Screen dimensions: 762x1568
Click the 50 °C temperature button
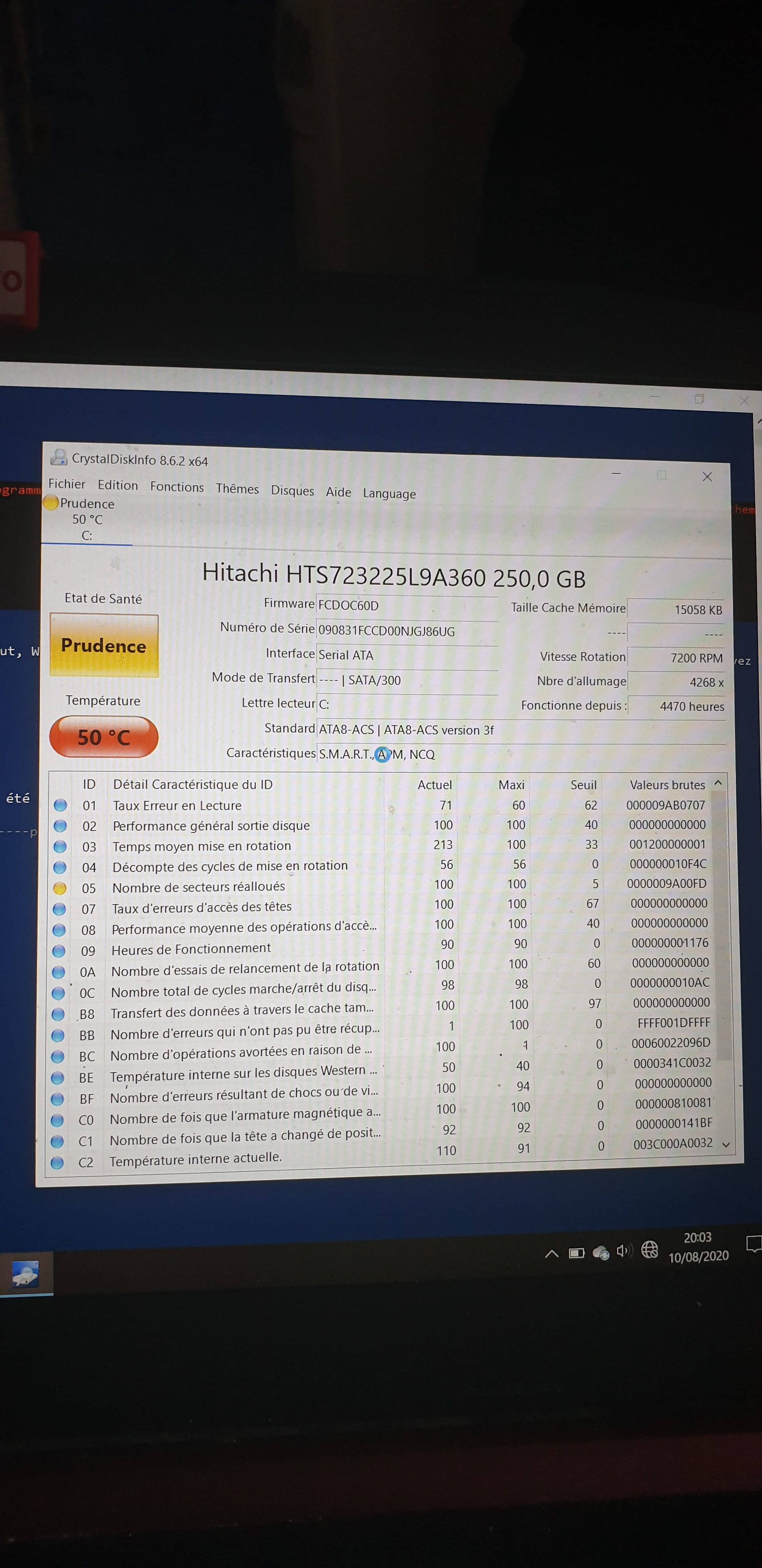point(104,737)
